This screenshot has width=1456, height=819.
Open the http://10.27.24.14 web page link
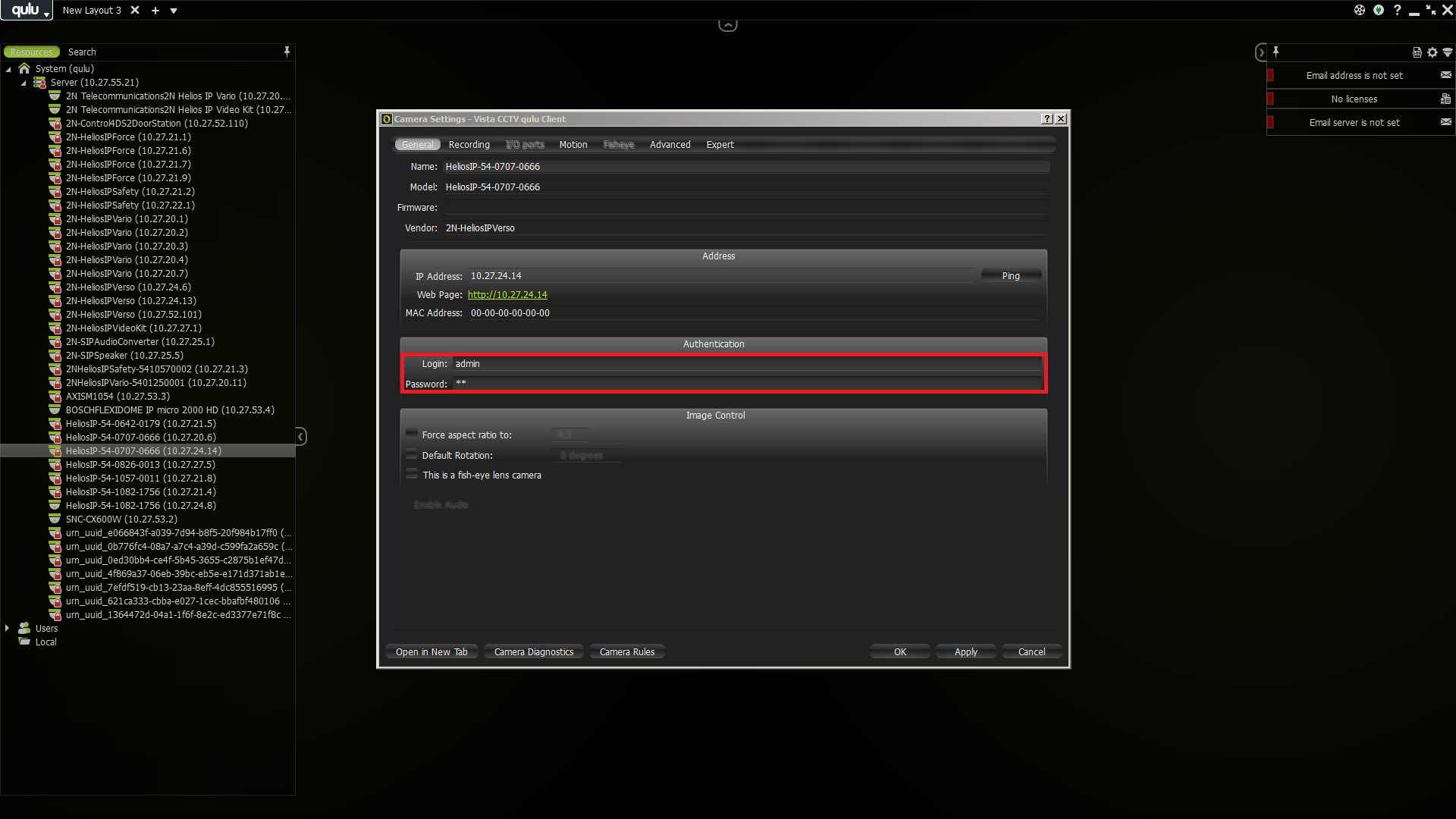(x=507, y=295)
